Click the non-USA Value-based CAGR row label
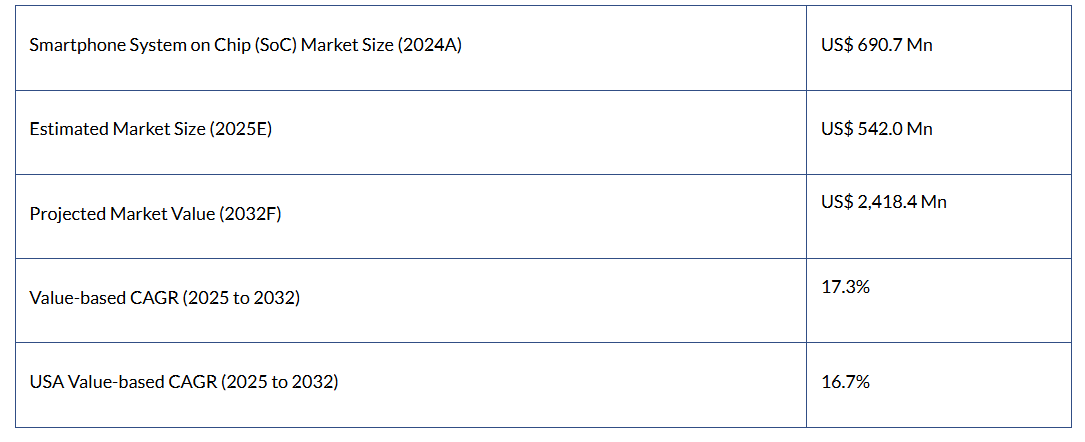Image resolution: width=1085 pixels, height=442 pixels. click(x=164, y=298)
